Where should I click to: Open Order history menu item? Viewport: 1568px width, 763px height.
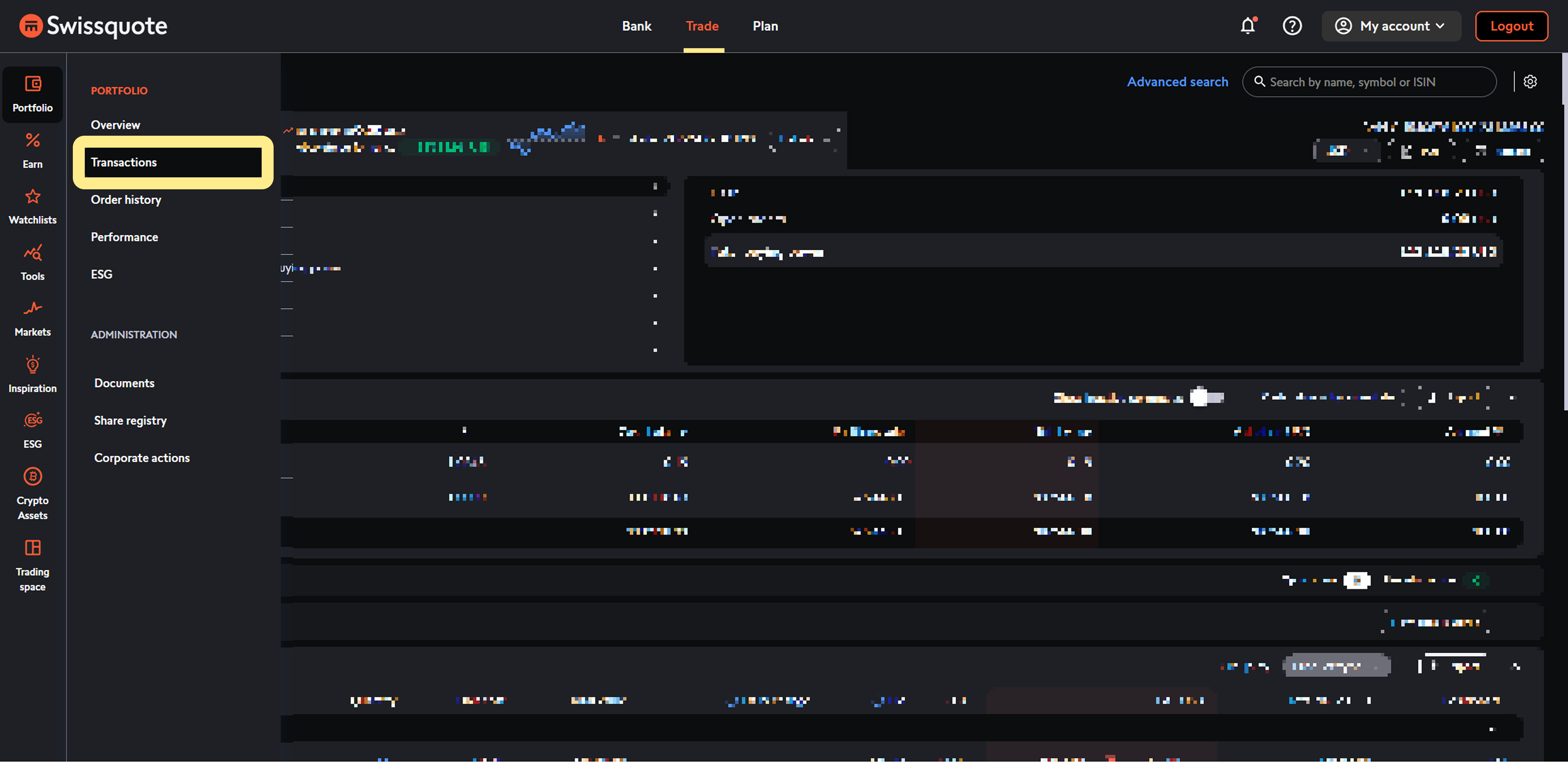click(126, 200)
